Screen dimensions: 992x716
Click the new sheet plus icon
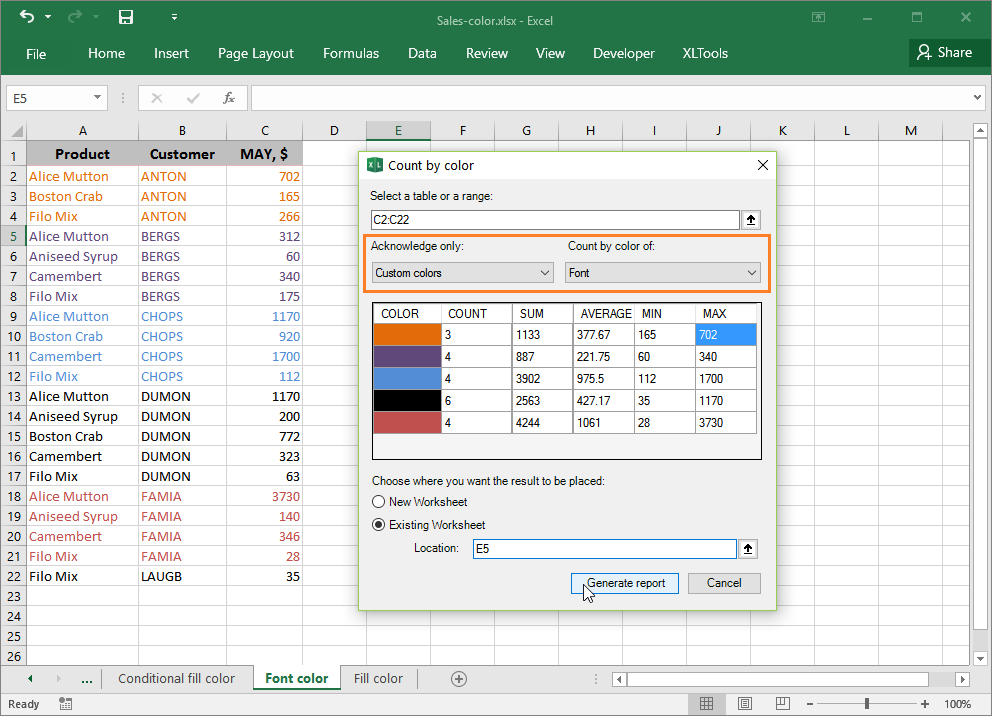coord(459,678)
